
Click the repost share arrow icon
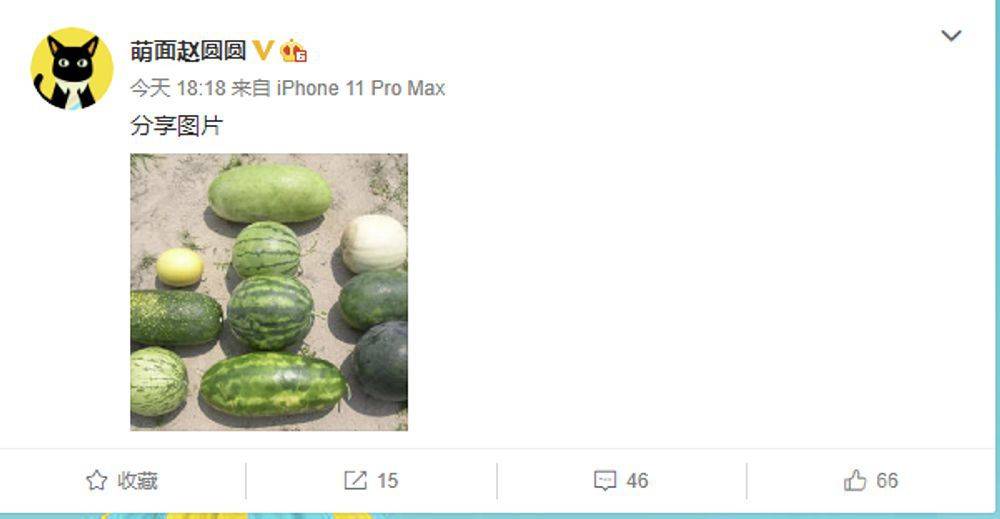355,480
